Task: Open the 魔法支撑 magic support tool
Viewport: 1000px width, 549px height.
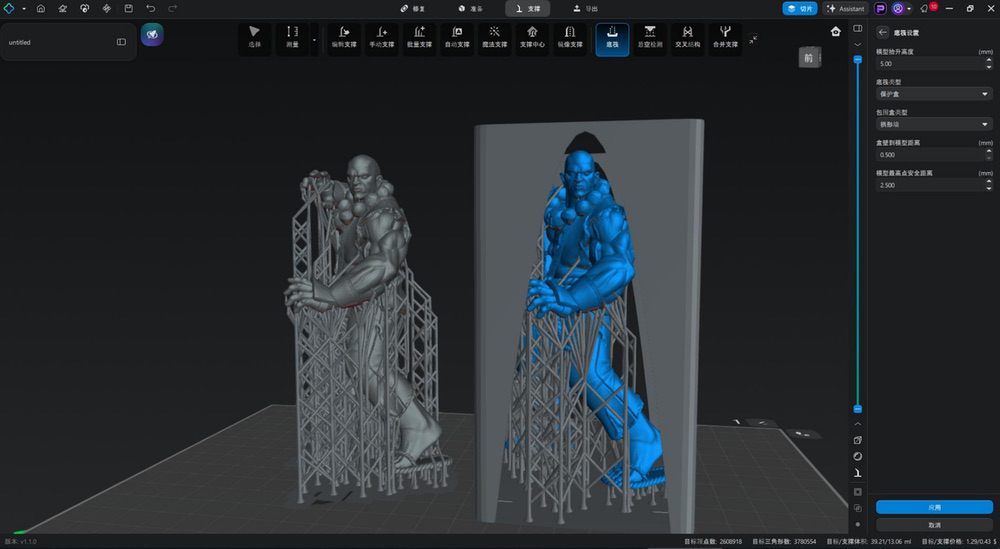Action: click(494, 37)
